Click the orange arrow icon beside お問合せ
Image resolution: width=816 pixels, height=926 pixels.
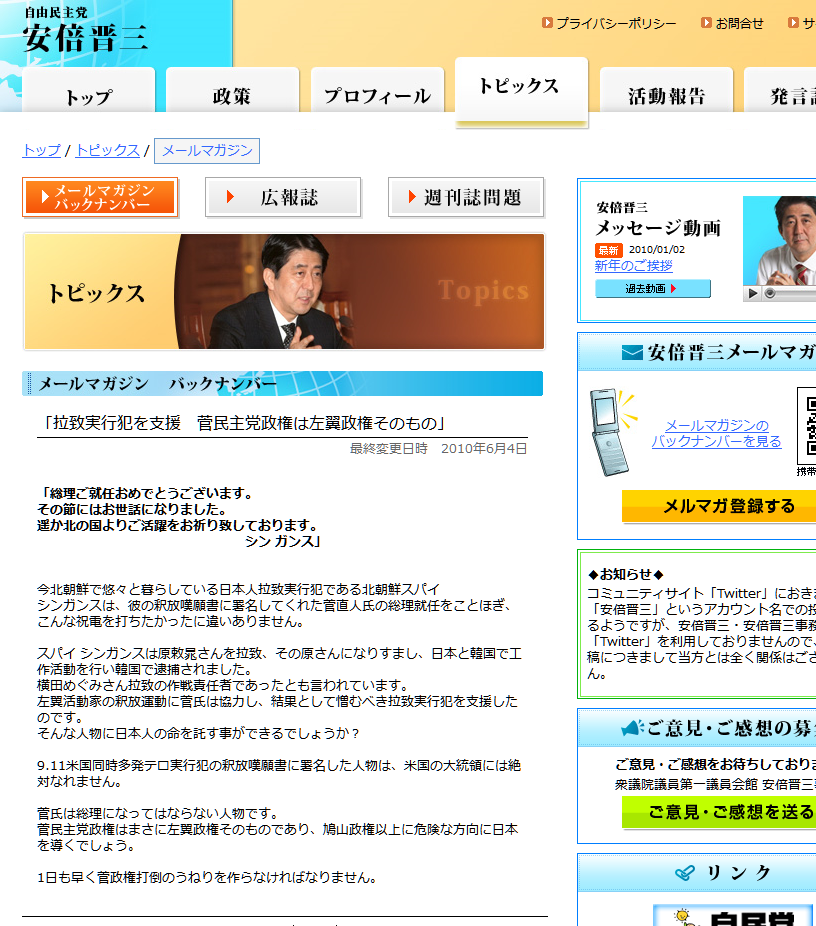(706, 22)
